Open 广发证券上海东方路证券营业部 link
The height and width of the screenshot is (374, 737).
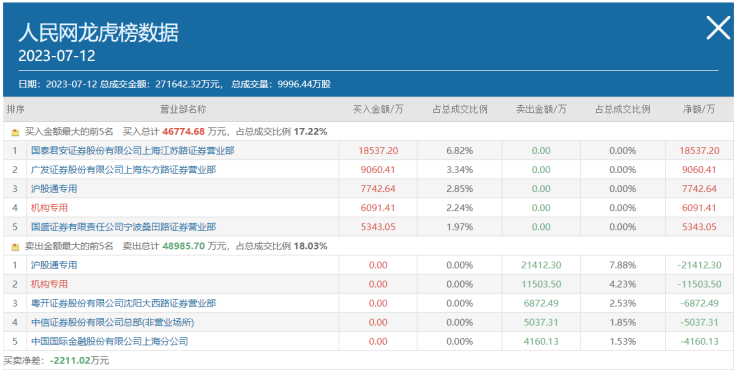tap(124, 170)
